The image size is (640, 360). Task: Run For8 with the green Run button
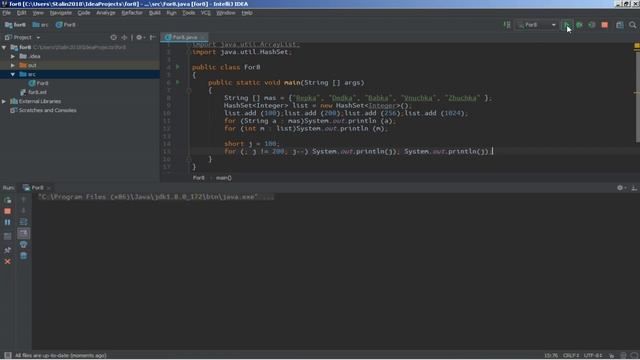(x=567, y=25)
